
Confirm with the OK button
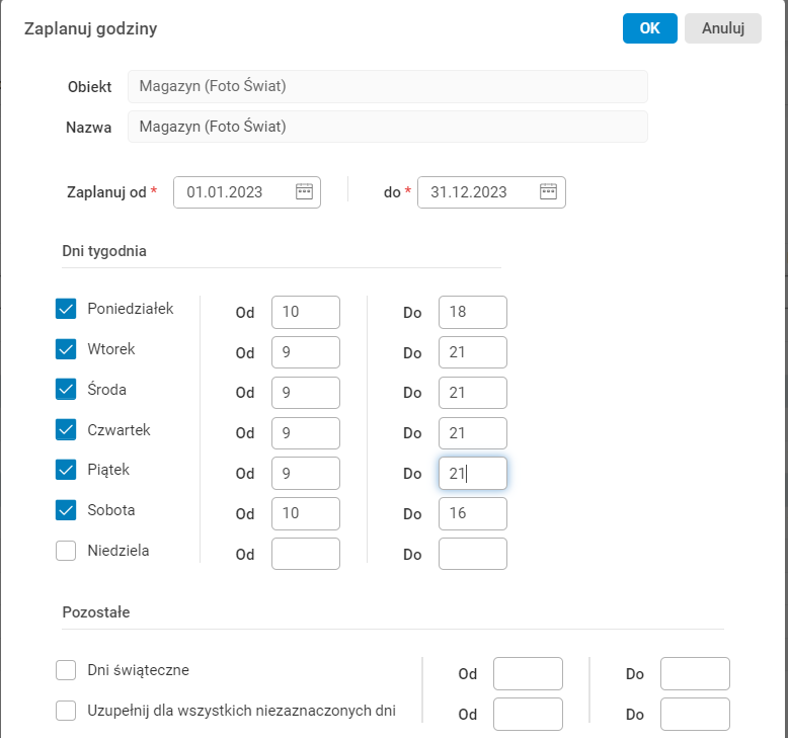click(x=650, y=28)
